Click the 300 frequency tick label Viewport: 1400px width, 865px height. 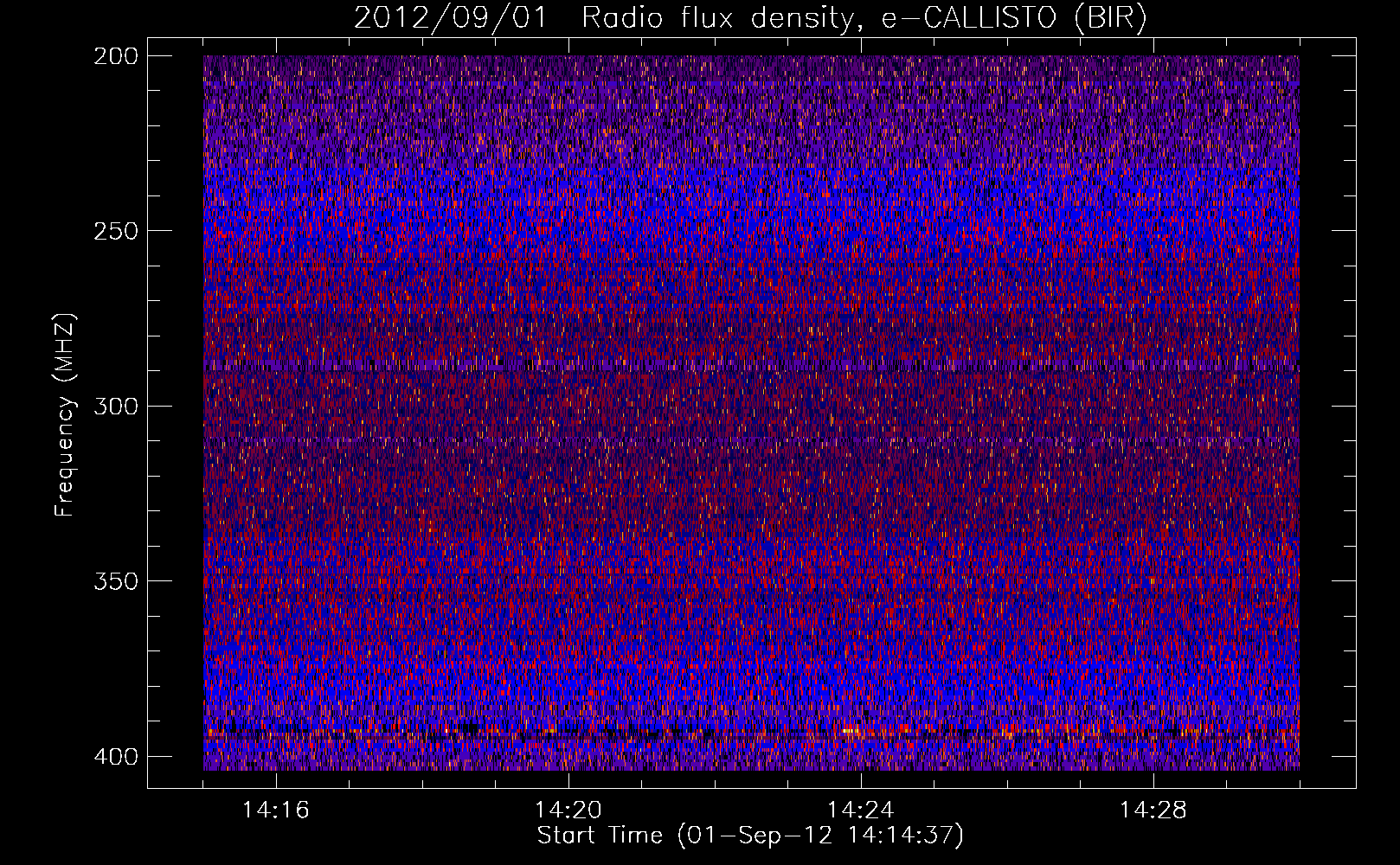click(x=116, y=406)
